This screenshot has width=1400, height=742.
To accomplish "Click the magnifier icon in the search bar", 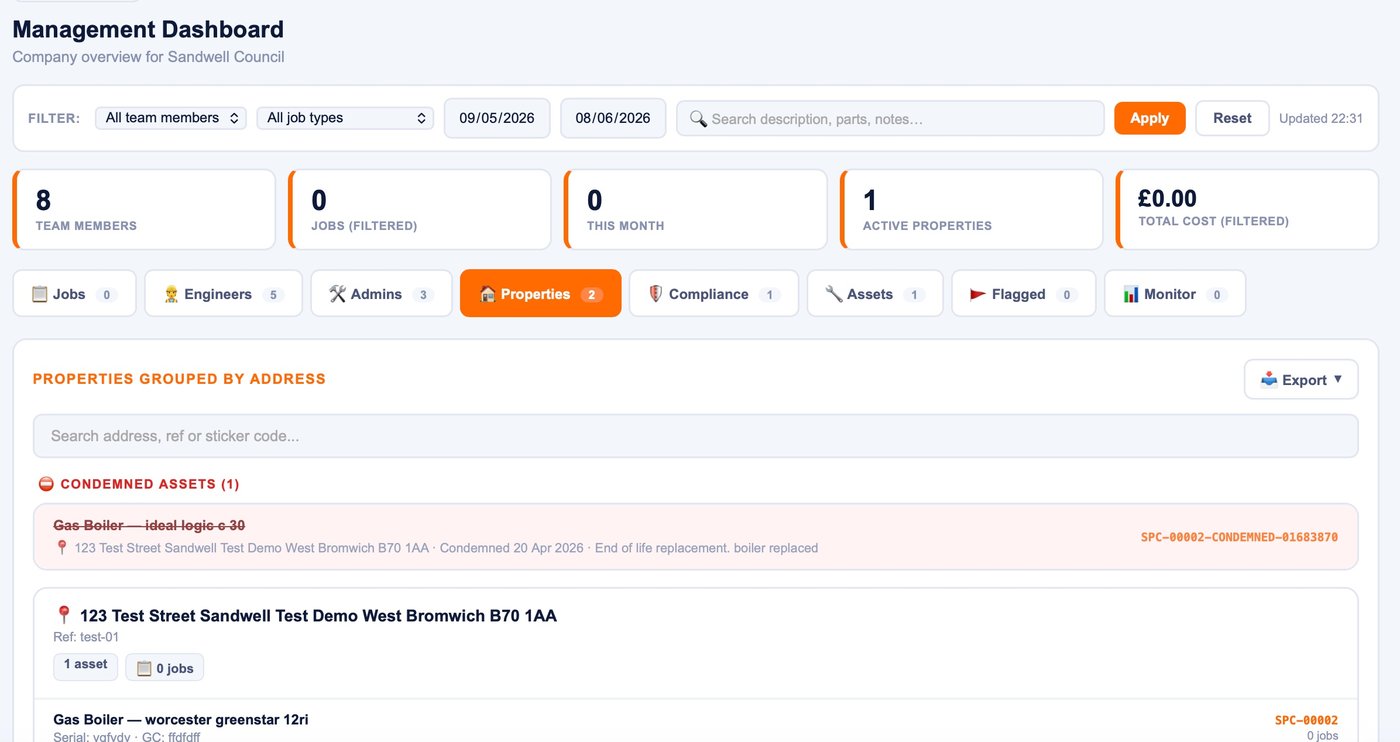I will click(698, 119).
